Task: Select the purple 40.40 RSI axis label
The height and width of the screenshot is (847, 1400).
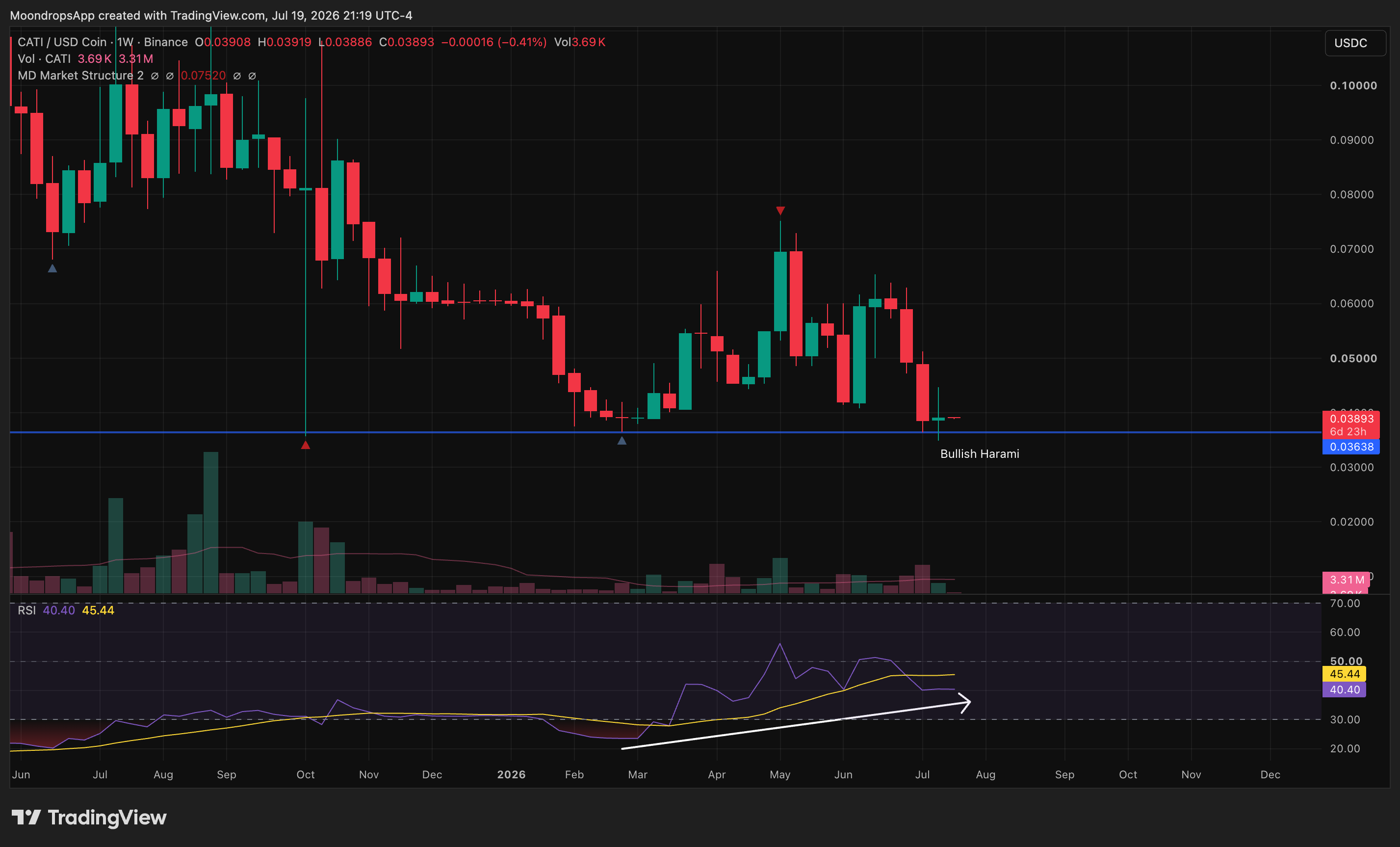Action: (1344, 689)
